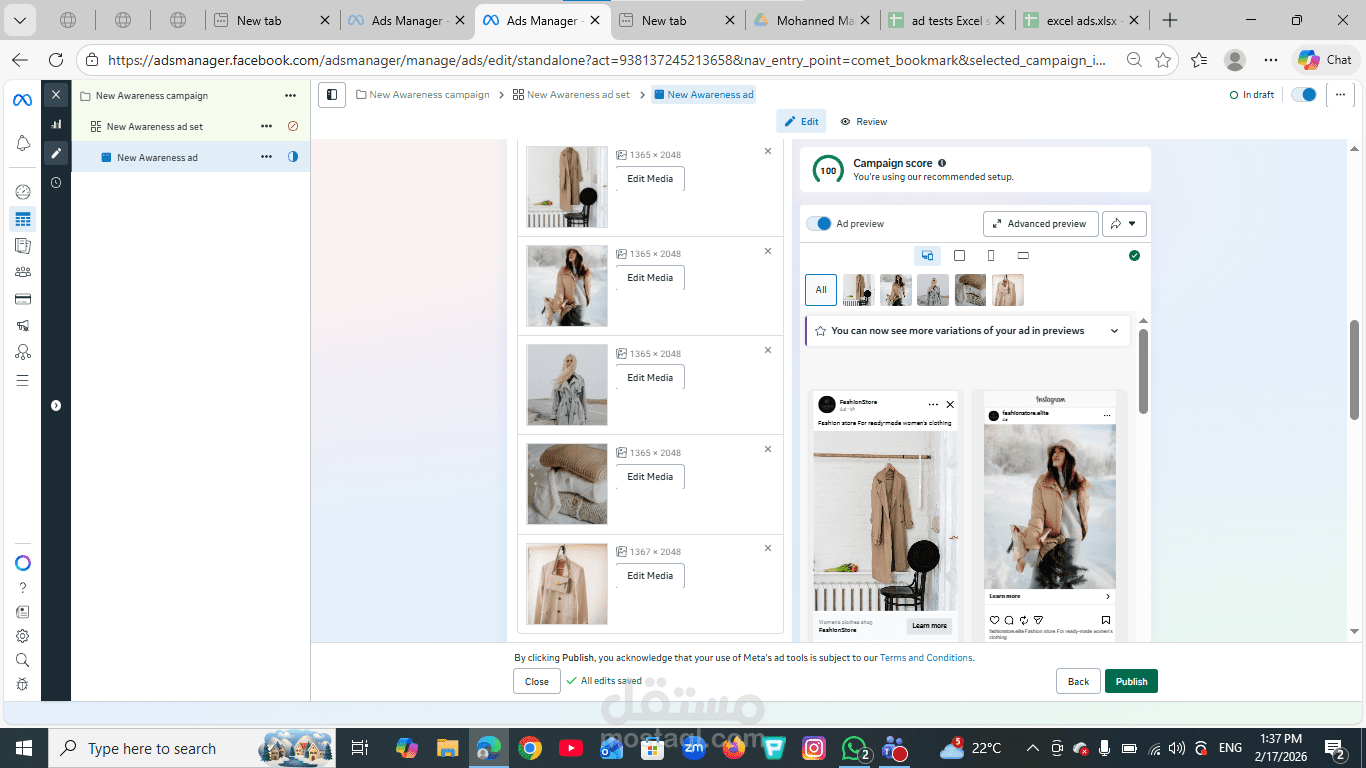Select the Audiences icon in the left sidebar
The height and width of the screenshot is (768, 1366).
[22, 271]
